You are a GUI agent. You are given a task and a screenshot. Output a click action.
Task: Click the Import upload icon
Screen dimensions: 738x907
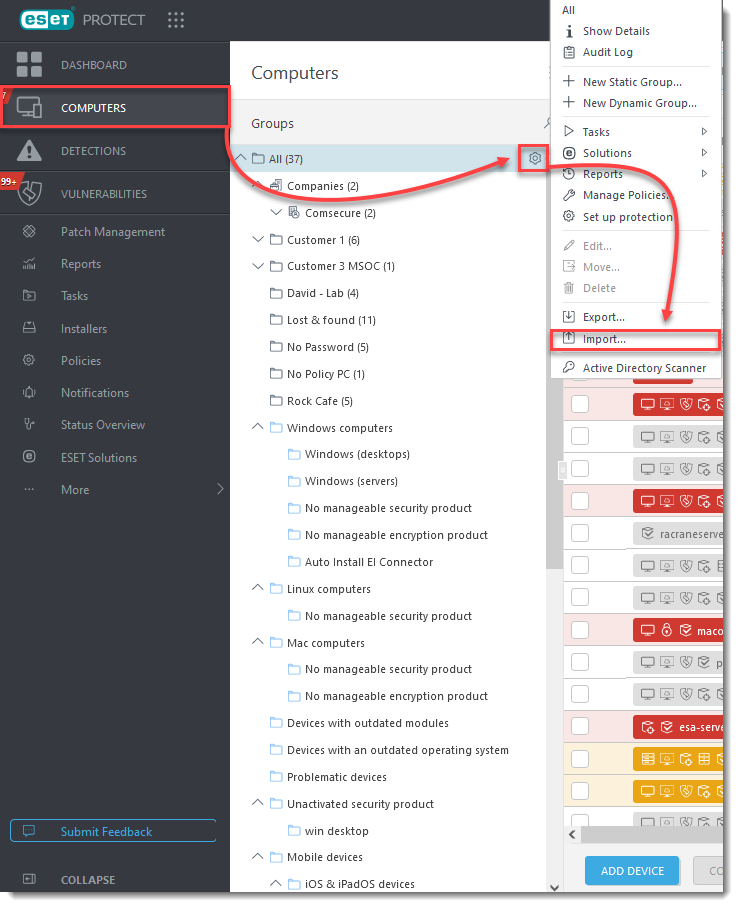569,338
